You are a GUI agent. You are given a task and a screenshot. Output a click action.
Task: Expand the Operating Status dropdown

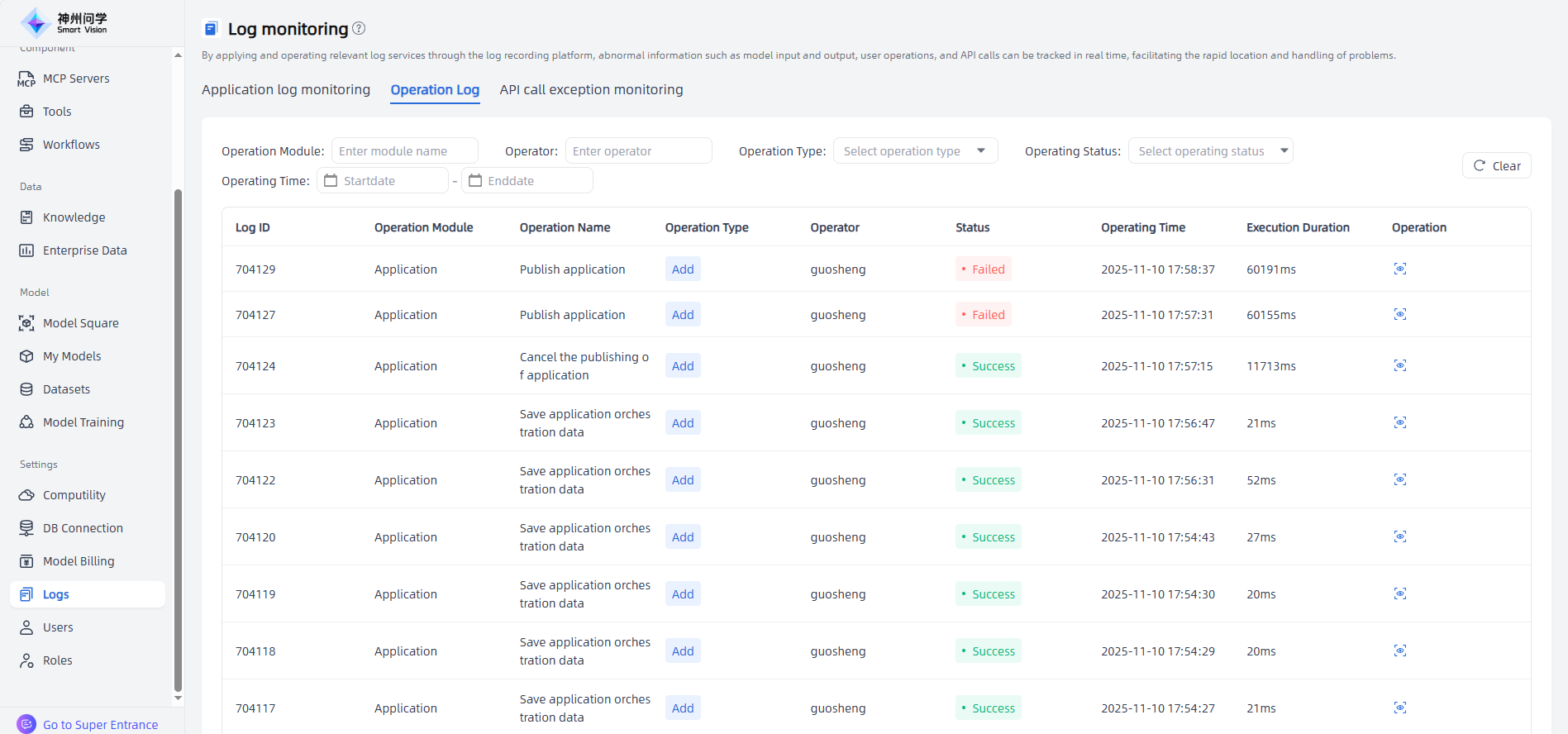1210,151
